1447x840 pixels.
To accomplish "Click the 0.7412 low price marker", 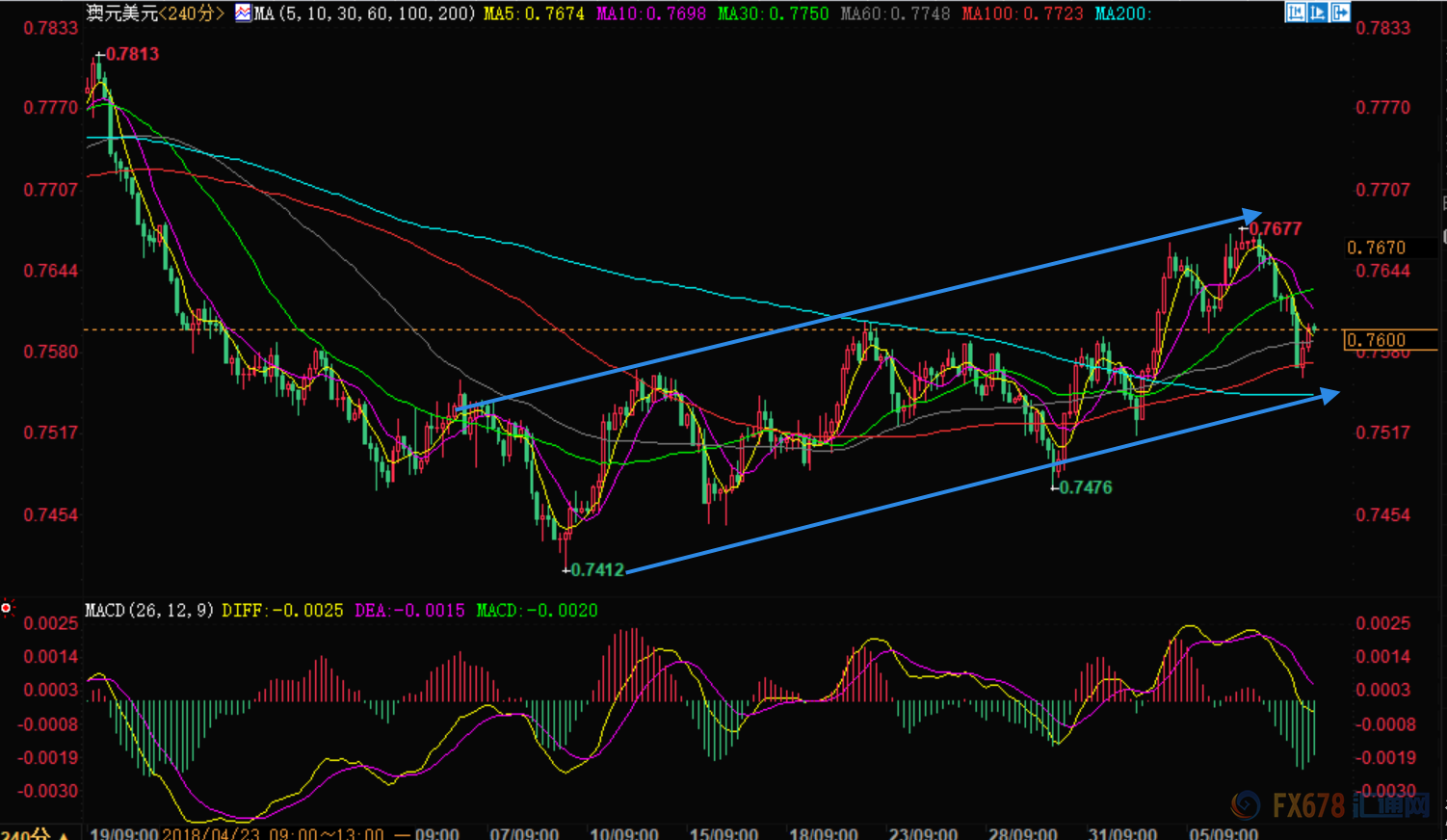I will click(x=597, y=569).
